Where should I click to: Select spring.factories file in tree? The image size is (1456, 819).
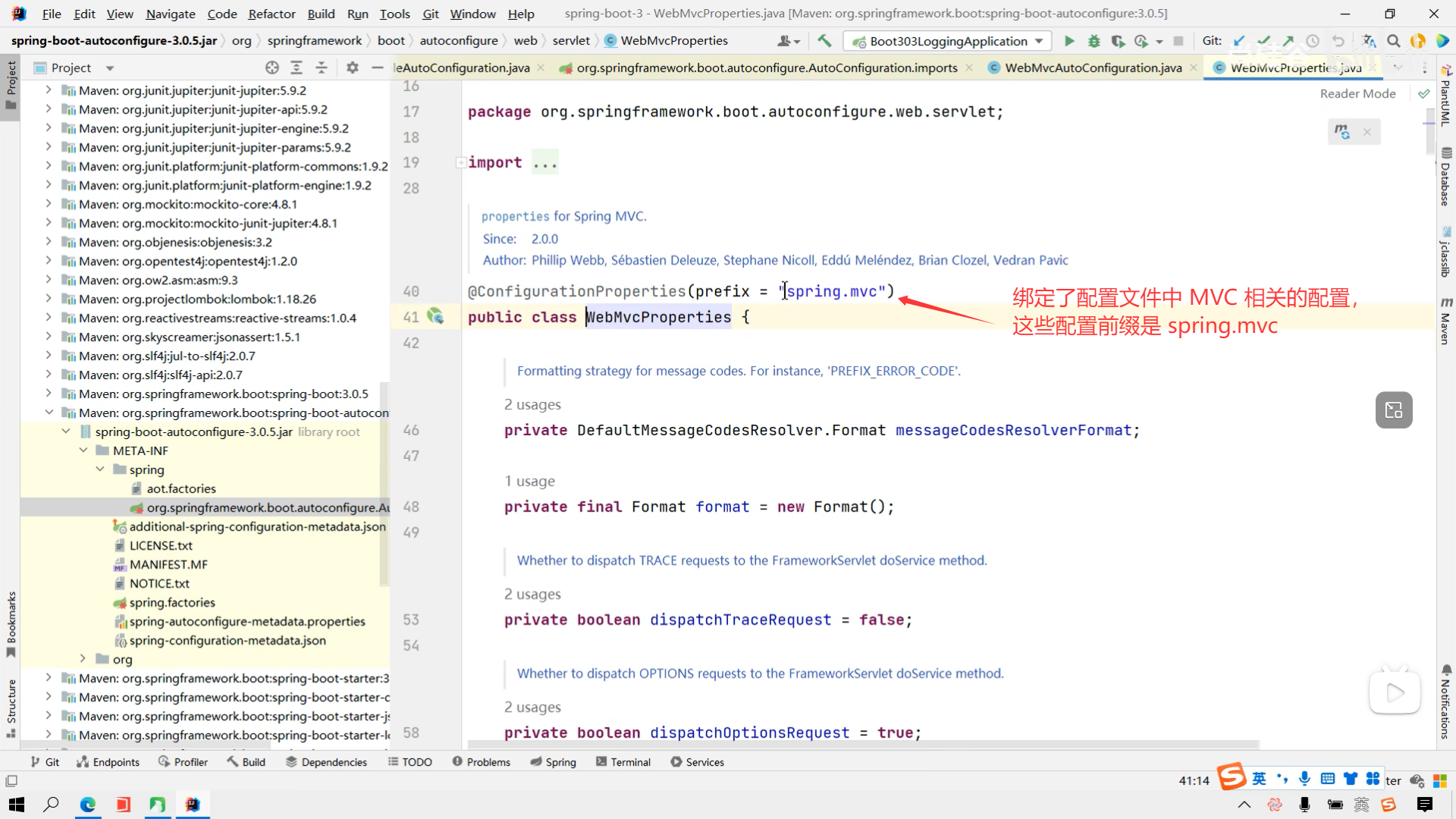(x=172, y=602)
